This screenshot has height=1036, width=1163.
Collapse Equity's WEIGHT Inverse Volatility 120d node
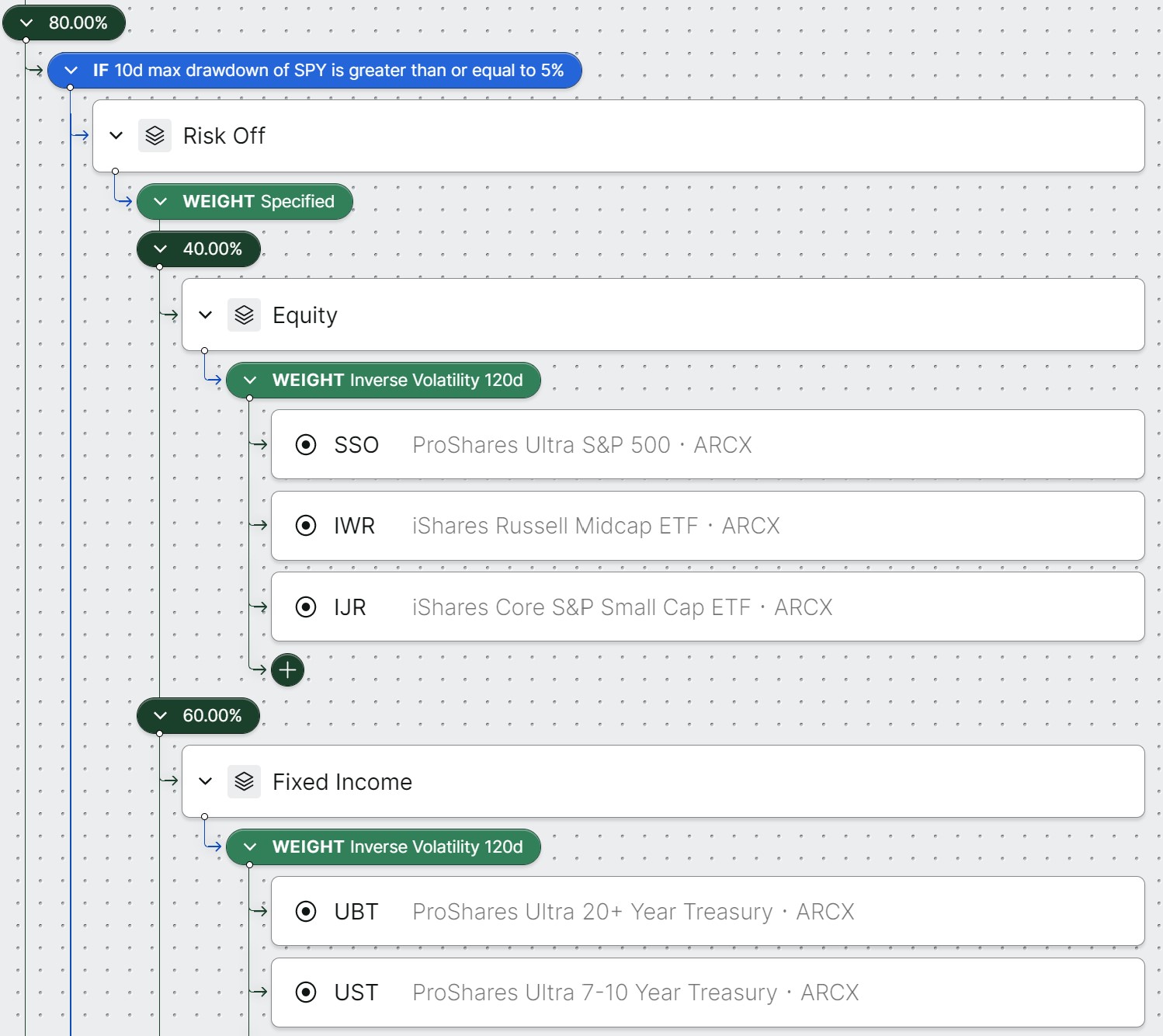[x=250, y=381]
